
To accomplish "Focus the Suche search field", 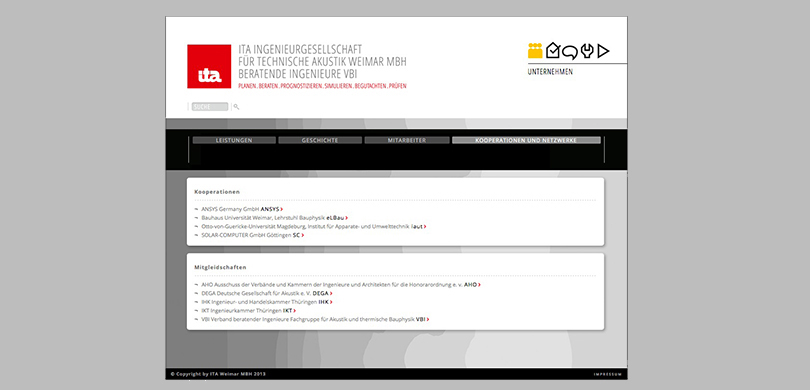I will click(210, 107).
